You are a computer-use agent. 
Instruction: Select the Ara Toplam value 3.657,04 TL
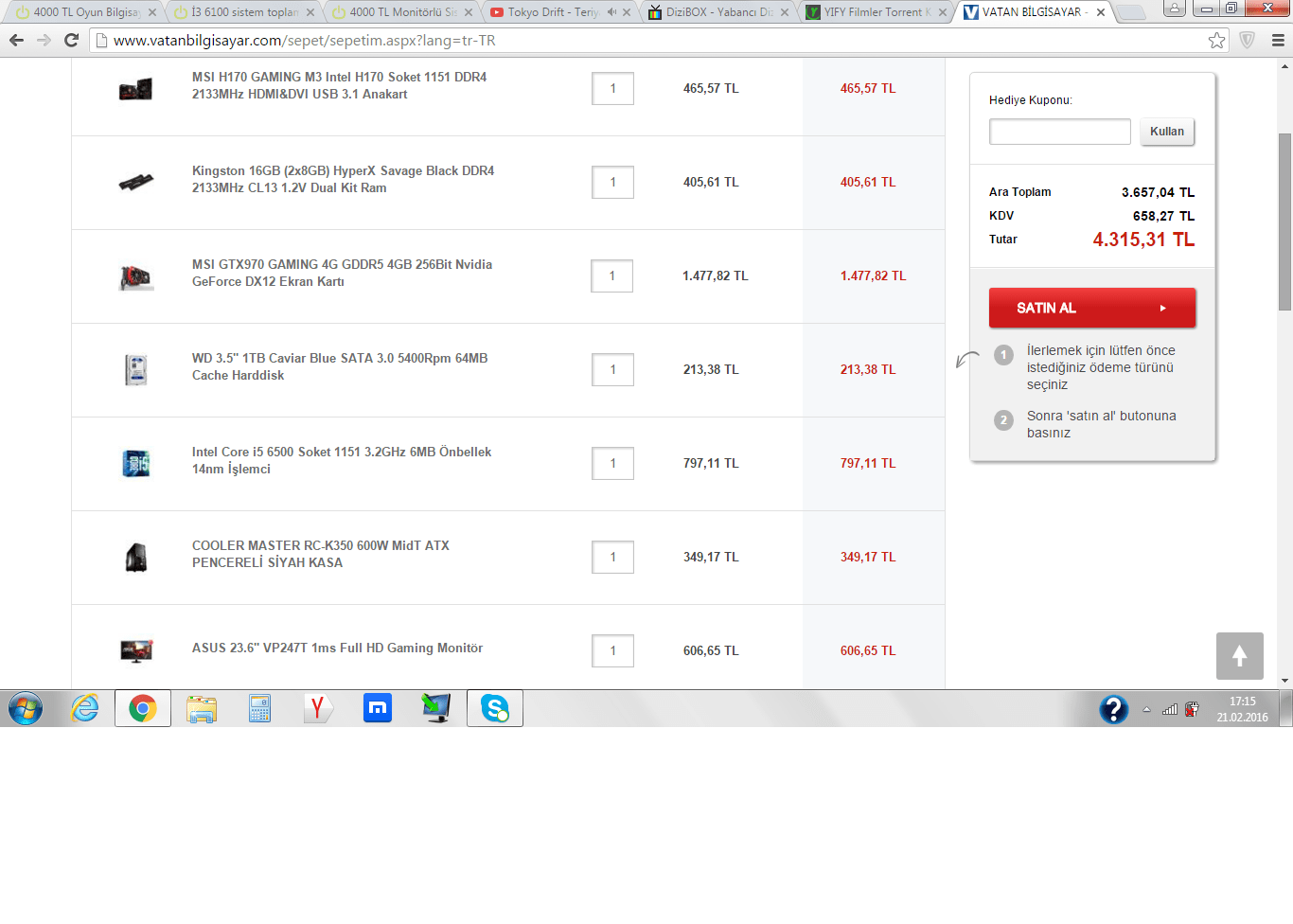click(x=1158, y=192)
